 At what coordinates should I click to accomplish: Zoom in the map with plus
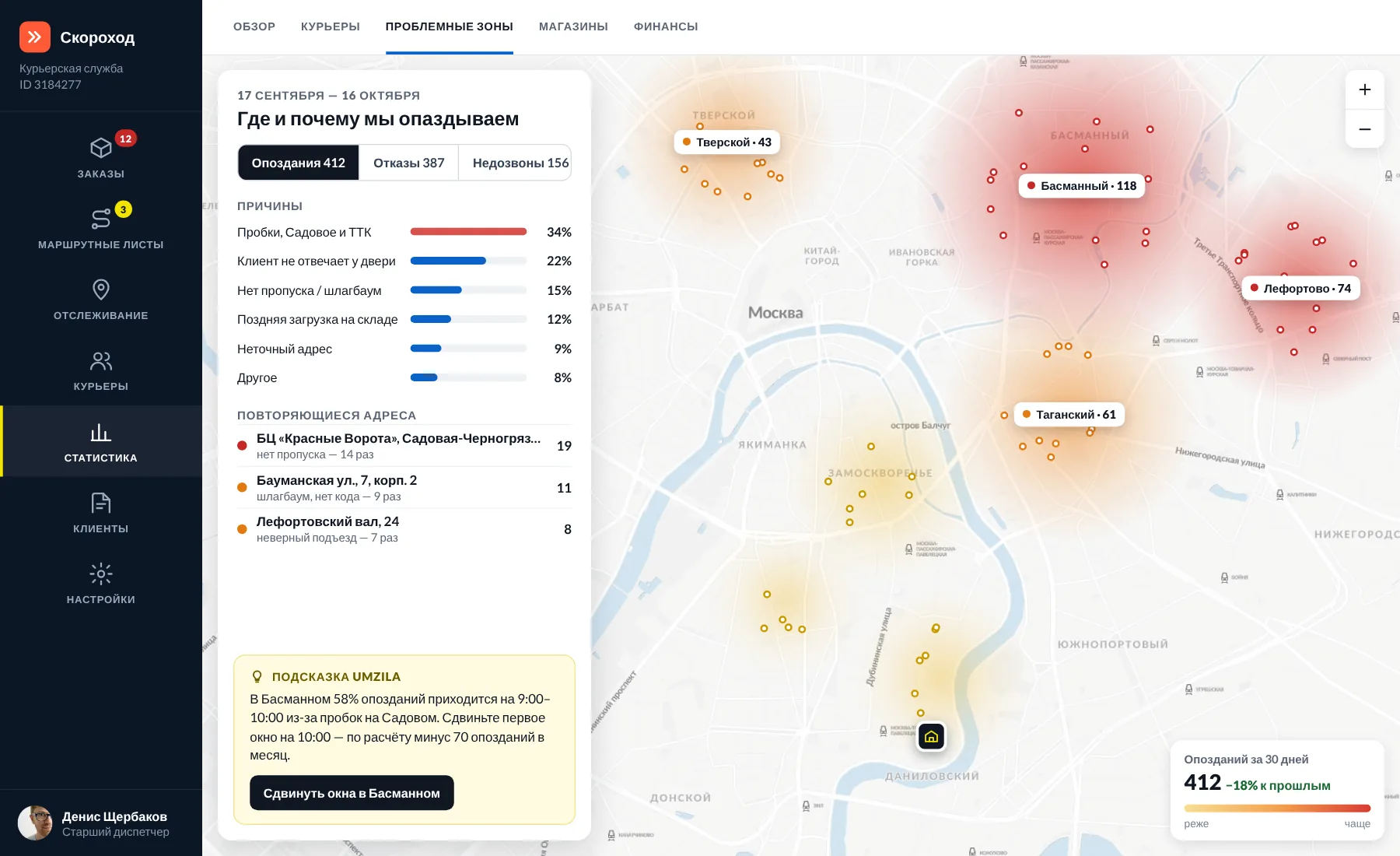pyautogui.click(x=1364, y=89)
